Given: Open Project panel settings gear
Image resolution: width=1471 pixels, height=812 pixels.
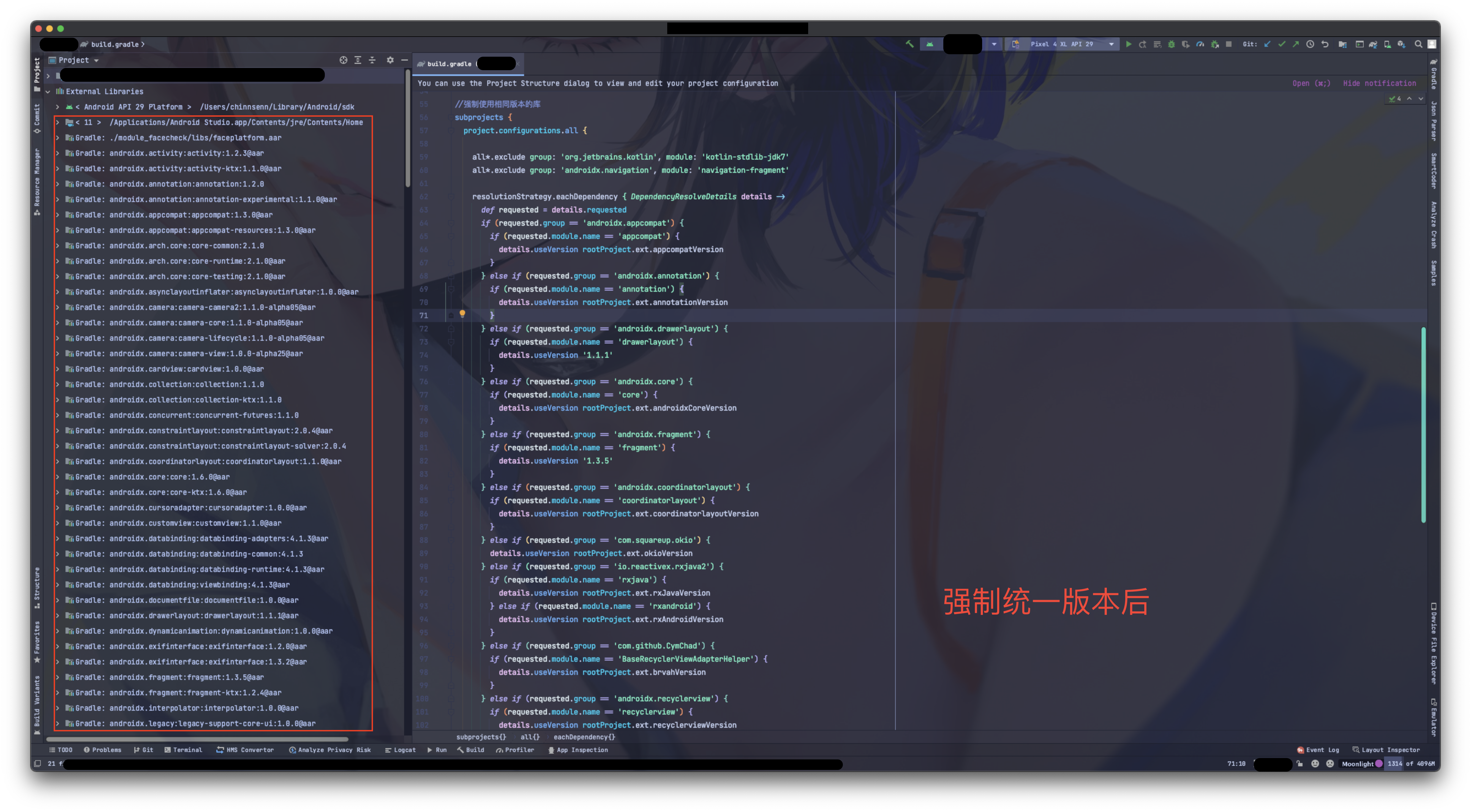Looking at the screenshot, I should click(390, 60).
